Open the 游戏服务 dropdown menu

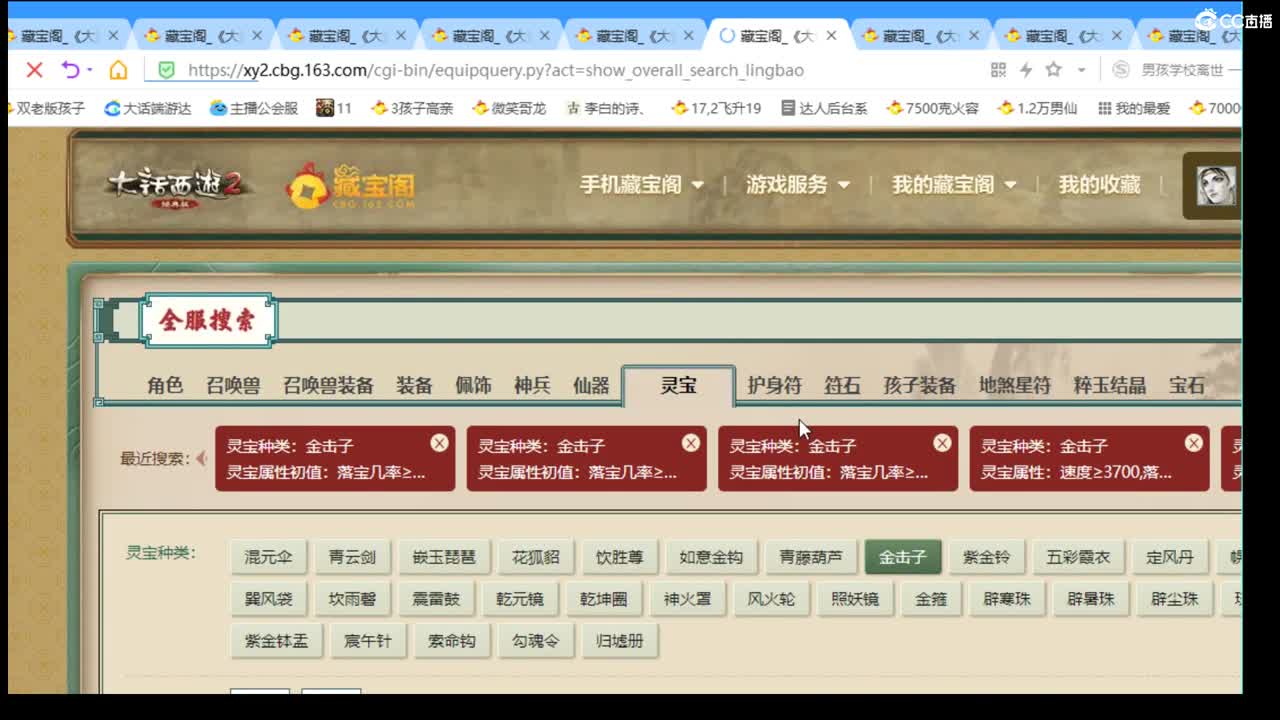[791, 185]
